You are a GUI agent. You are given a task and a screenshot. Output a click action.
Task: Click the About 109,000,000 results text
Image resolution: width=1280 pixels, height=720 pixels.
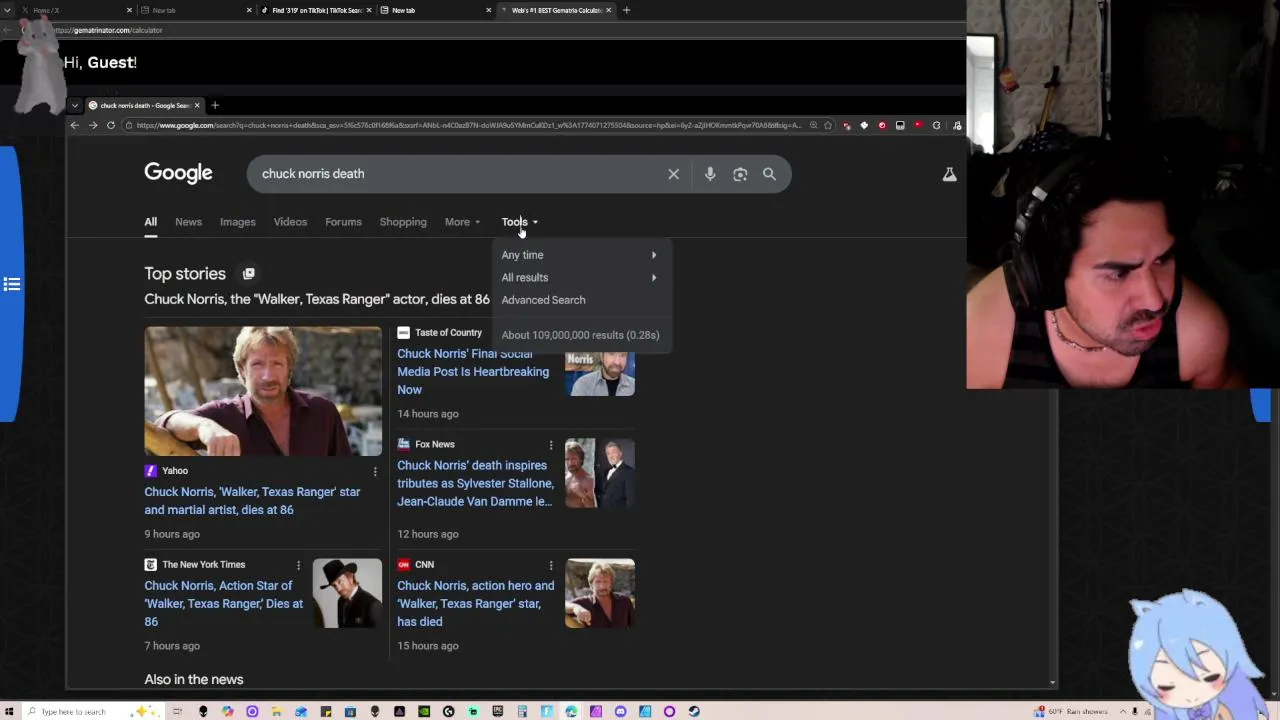(580, 335)
